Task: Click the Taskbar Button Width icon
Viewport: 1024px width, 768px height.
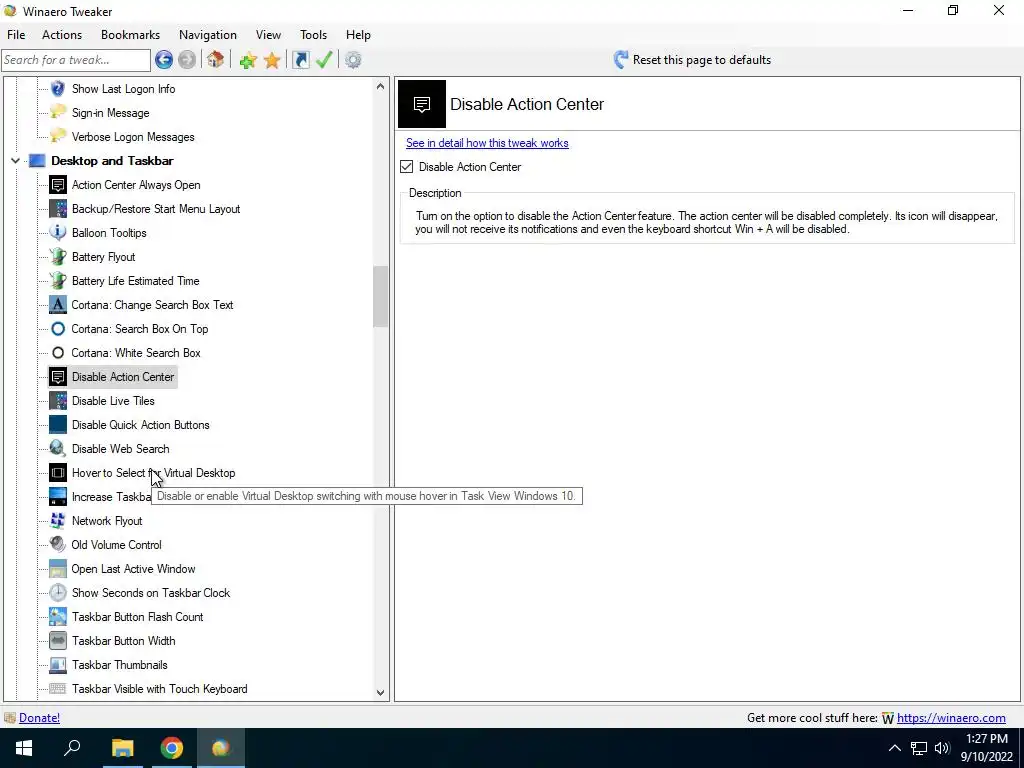Action: pyautogui.click(x=58, y=641)
